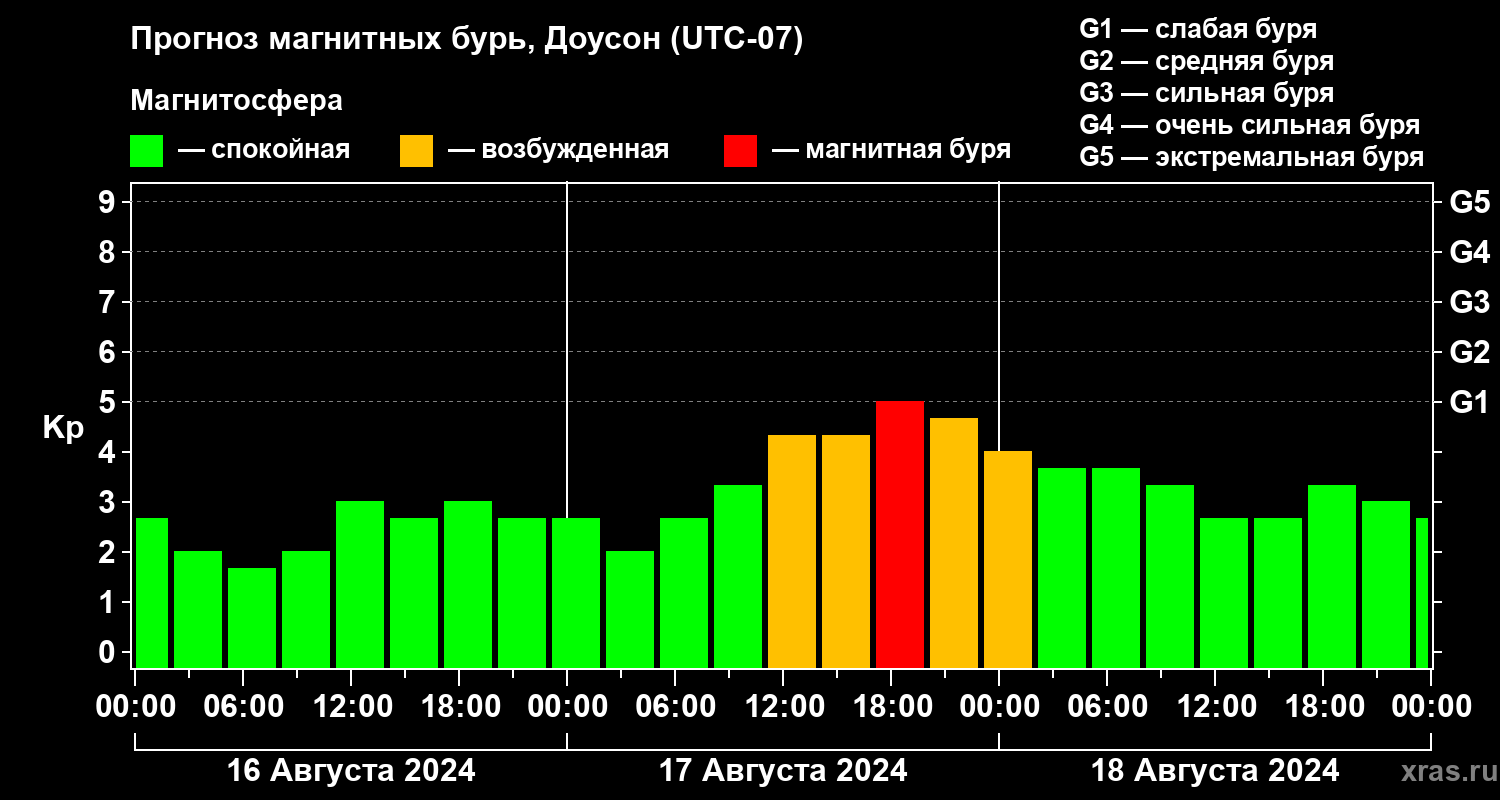The width and height of the screenshot is (1500, 800).
Task: Select the chart title 'Прогноз магнитных бурь, Доусон (UTC-07)'
Action: [467, 41]
